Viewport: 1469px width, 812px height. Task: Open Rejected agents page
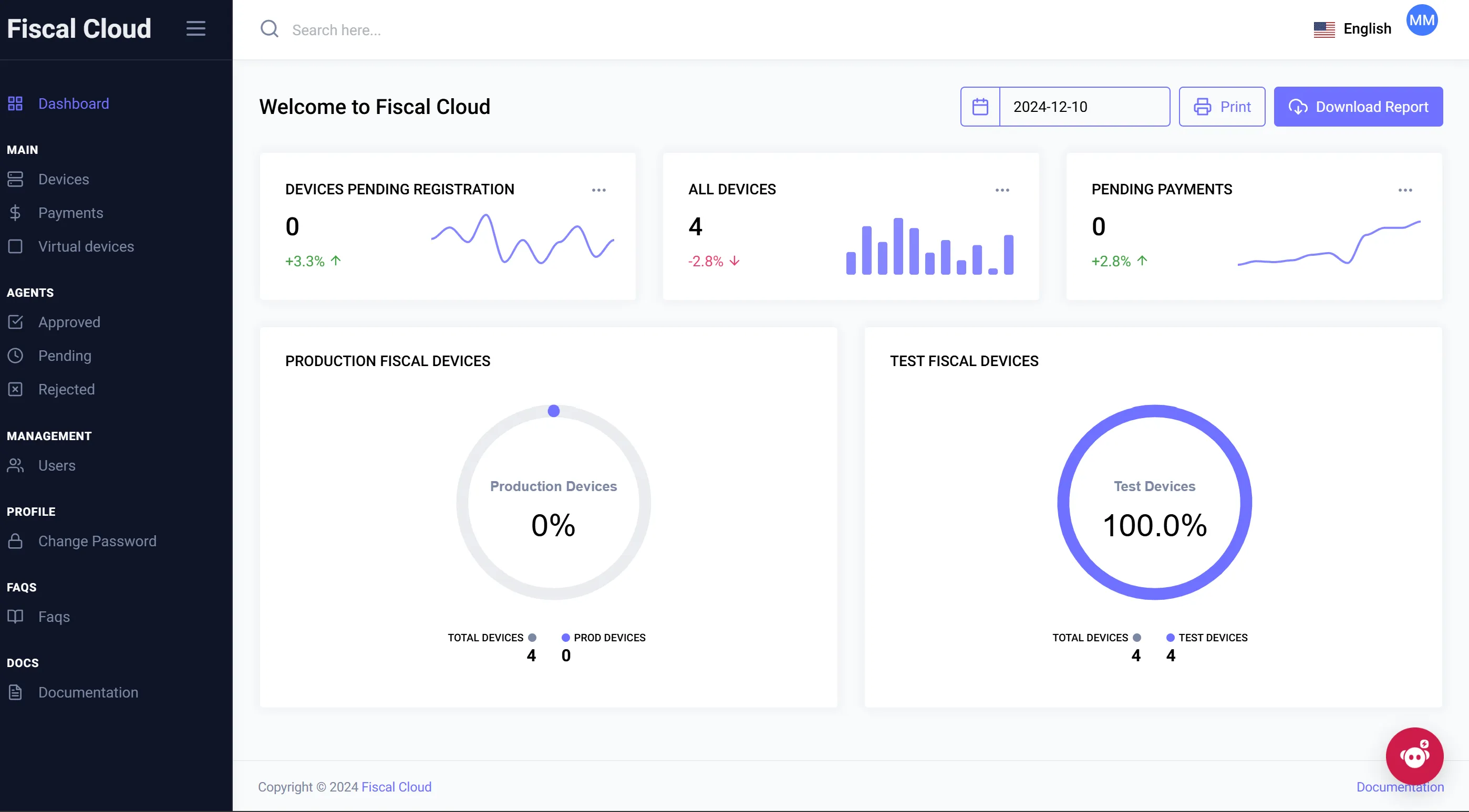66,390
